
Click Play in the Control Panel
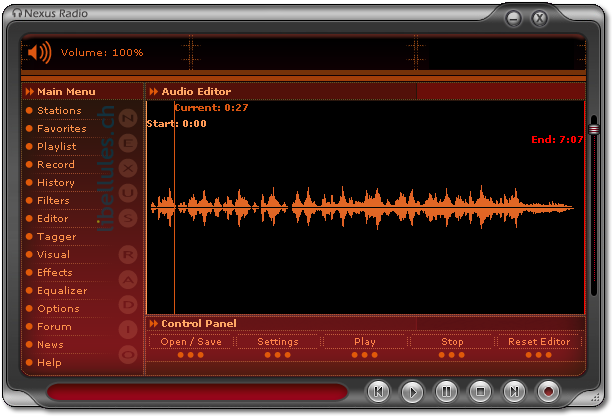pos(365,342)
